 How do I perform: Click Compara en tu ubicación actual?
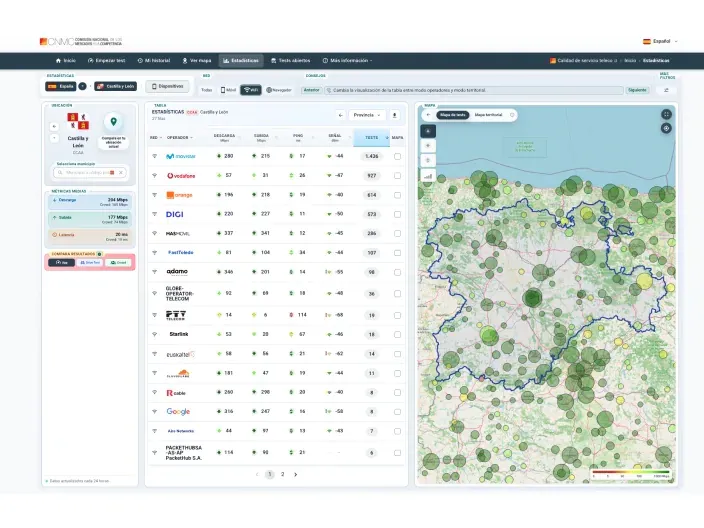point(114,142)
